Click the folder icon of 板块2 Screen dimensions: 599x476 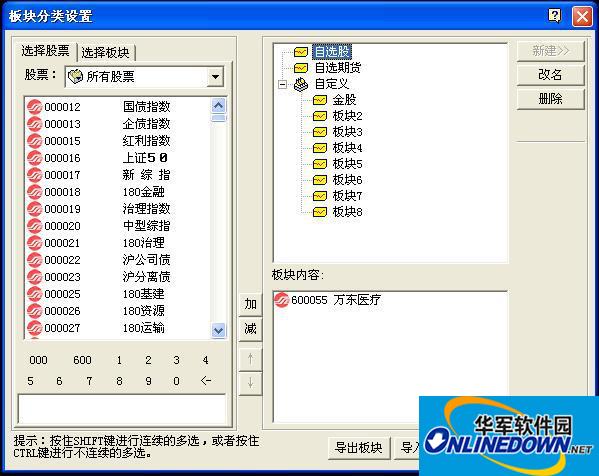click(x=320, y=116)
